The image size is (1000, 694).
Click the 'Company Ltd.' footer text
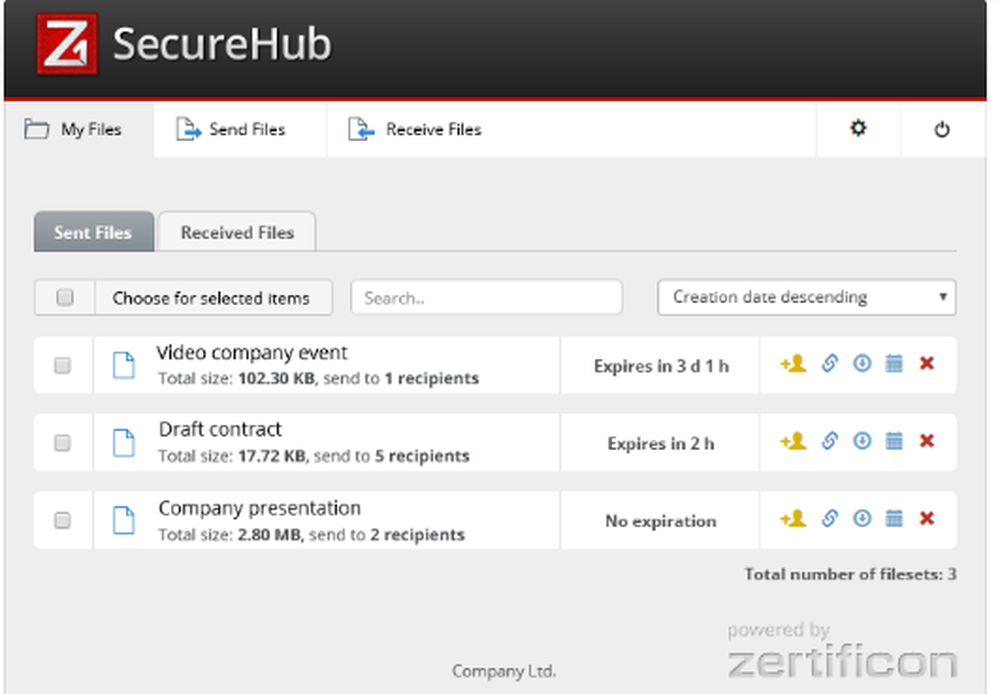(504, 671)
